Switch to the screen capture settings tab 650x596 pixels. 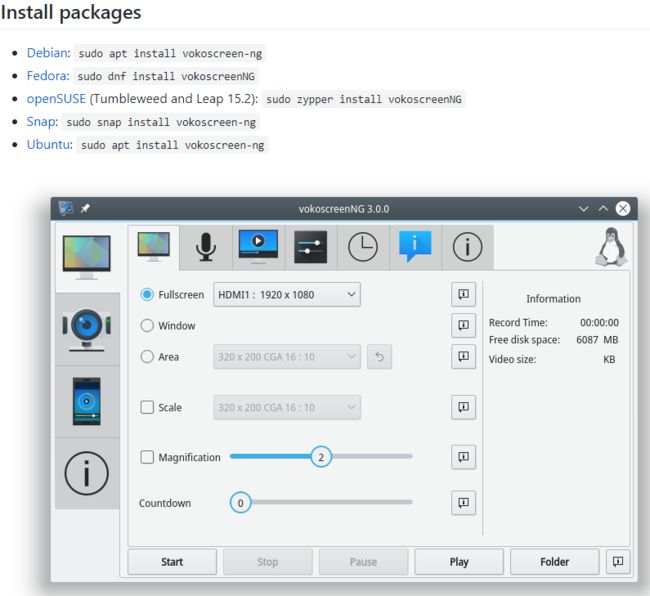154,247
